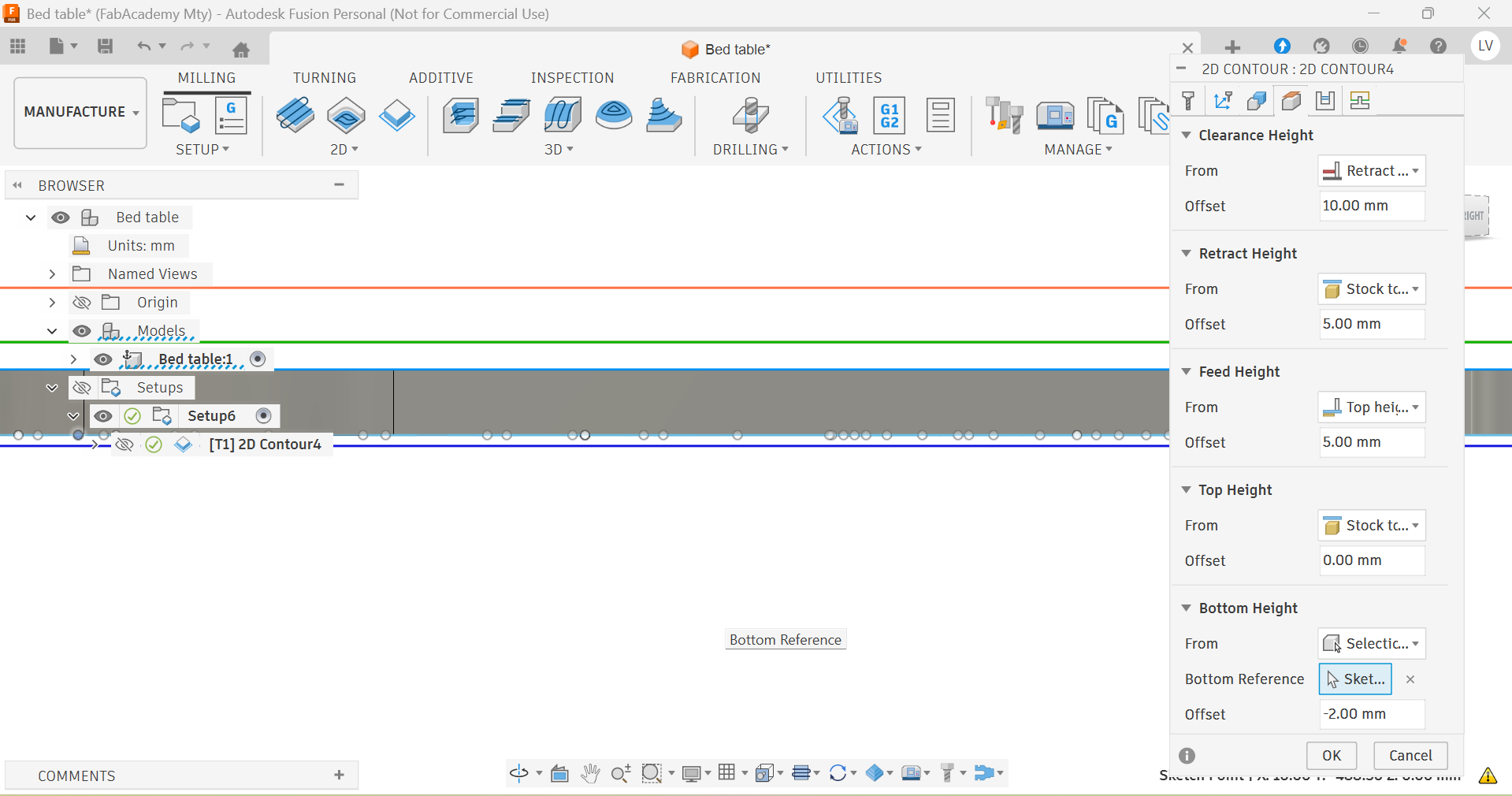Image resolution: width=1512 pixels, height=796 pixels.
Task: Hide the Models node
Action: coord(82,331)
